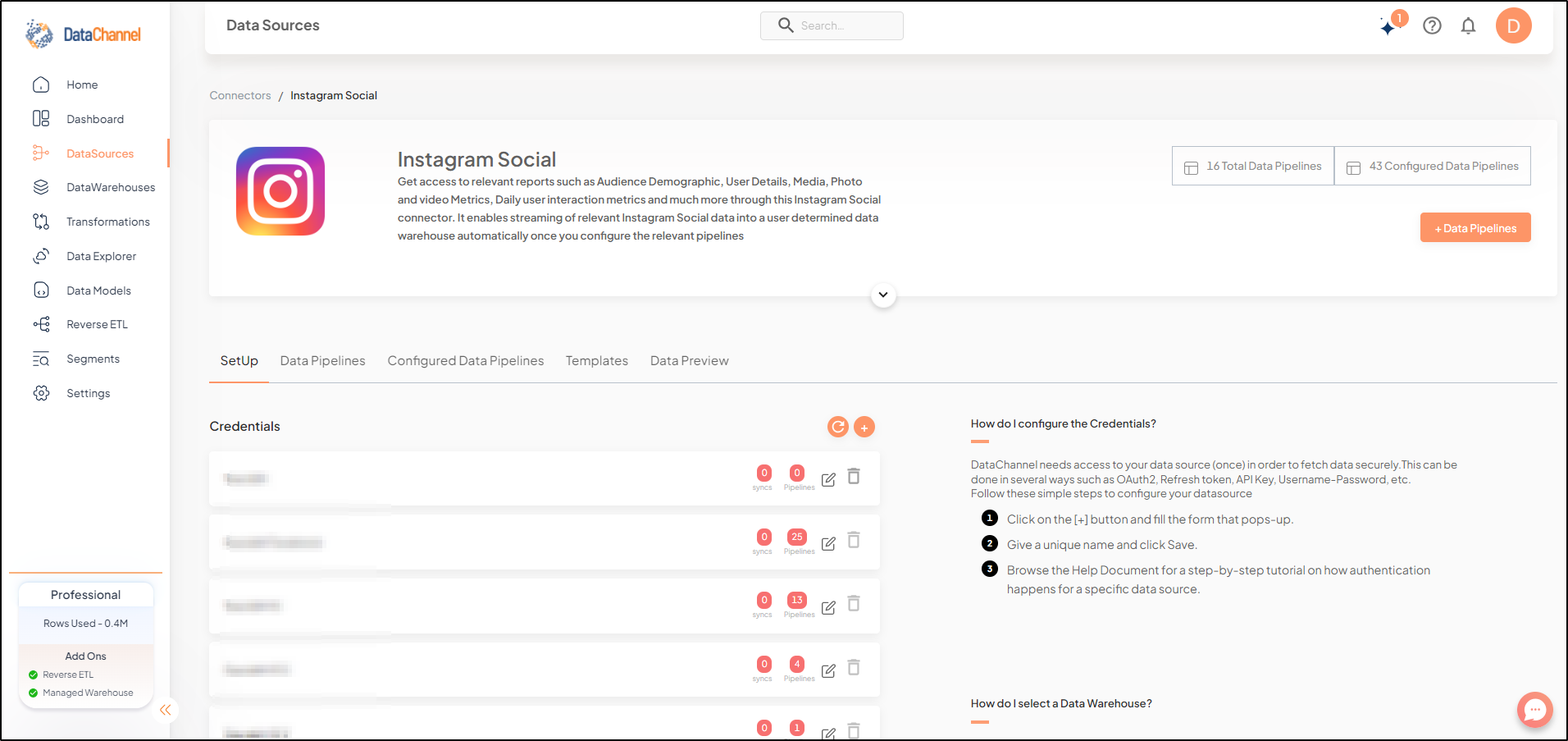This screenshot has height=741, width=1568.
Task: Edit the credential with 13 pipelines
Action: [828, 607]
